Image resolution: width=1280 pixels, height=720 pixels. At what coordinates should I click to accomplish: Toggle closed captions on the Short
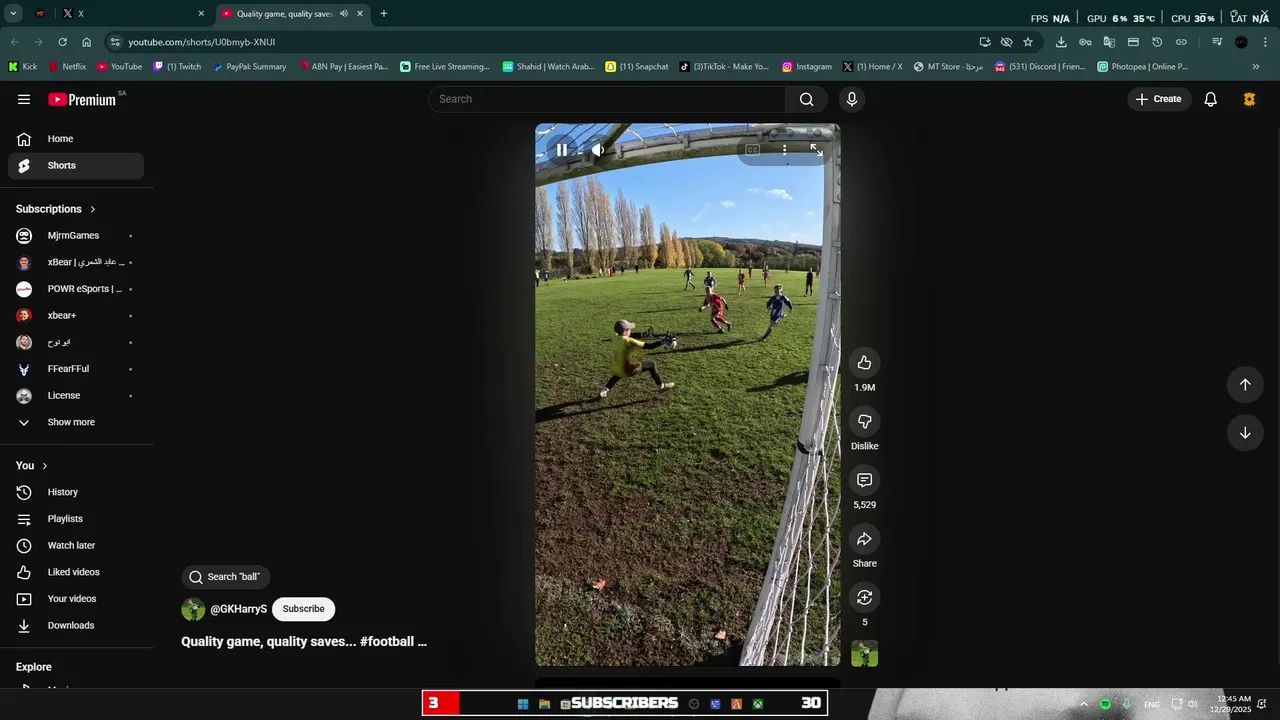pos(752,150)
